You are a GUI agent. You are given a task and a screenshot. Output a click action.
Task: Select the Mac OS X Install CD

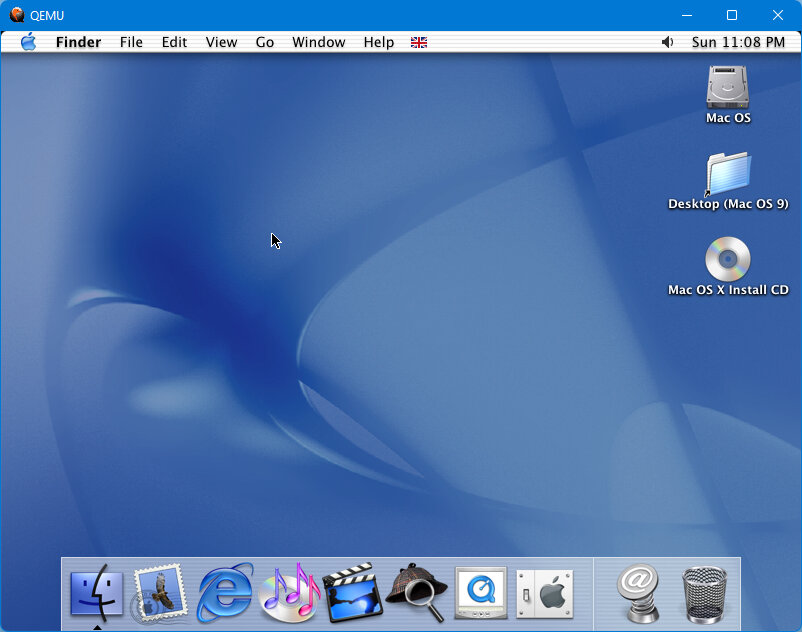[727, 259]
